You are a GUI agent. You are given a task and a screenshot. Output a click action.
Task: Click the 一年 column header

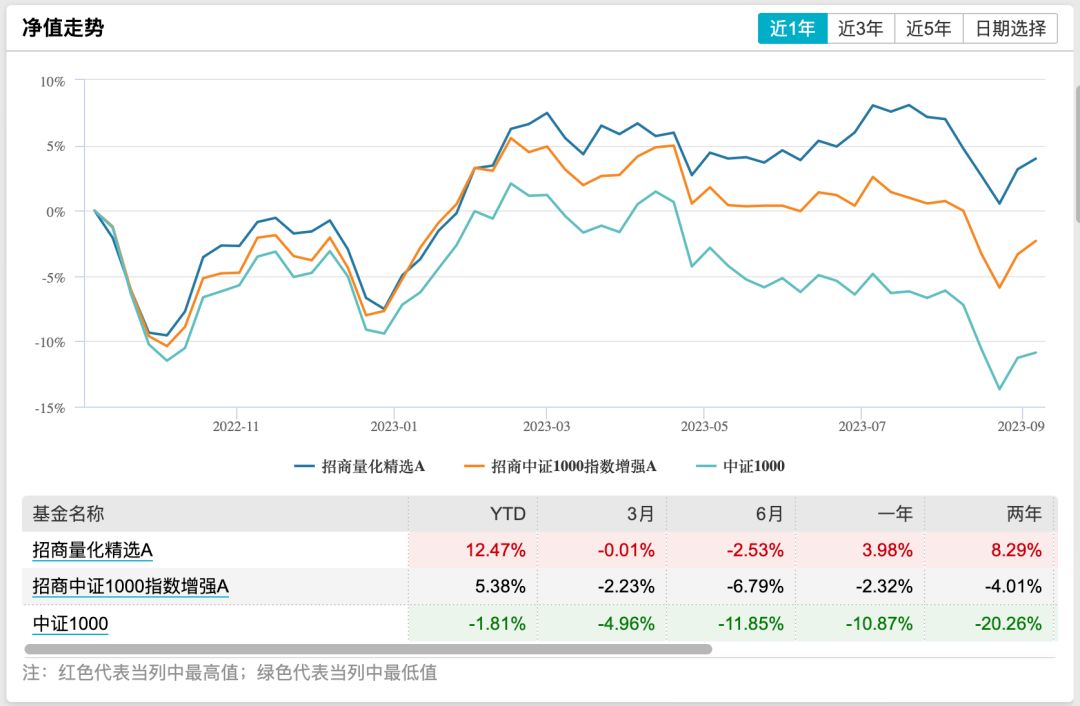coord(896,513)
